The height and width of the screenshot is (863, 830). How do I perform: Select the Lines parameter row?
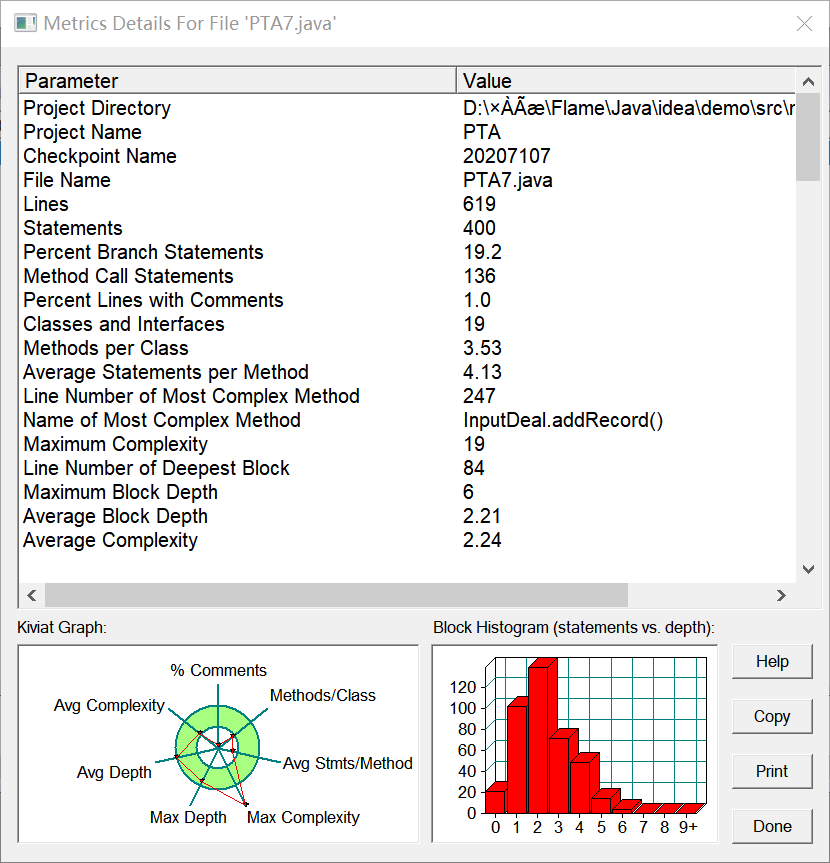pyautogui.click(x=407, y=204)
